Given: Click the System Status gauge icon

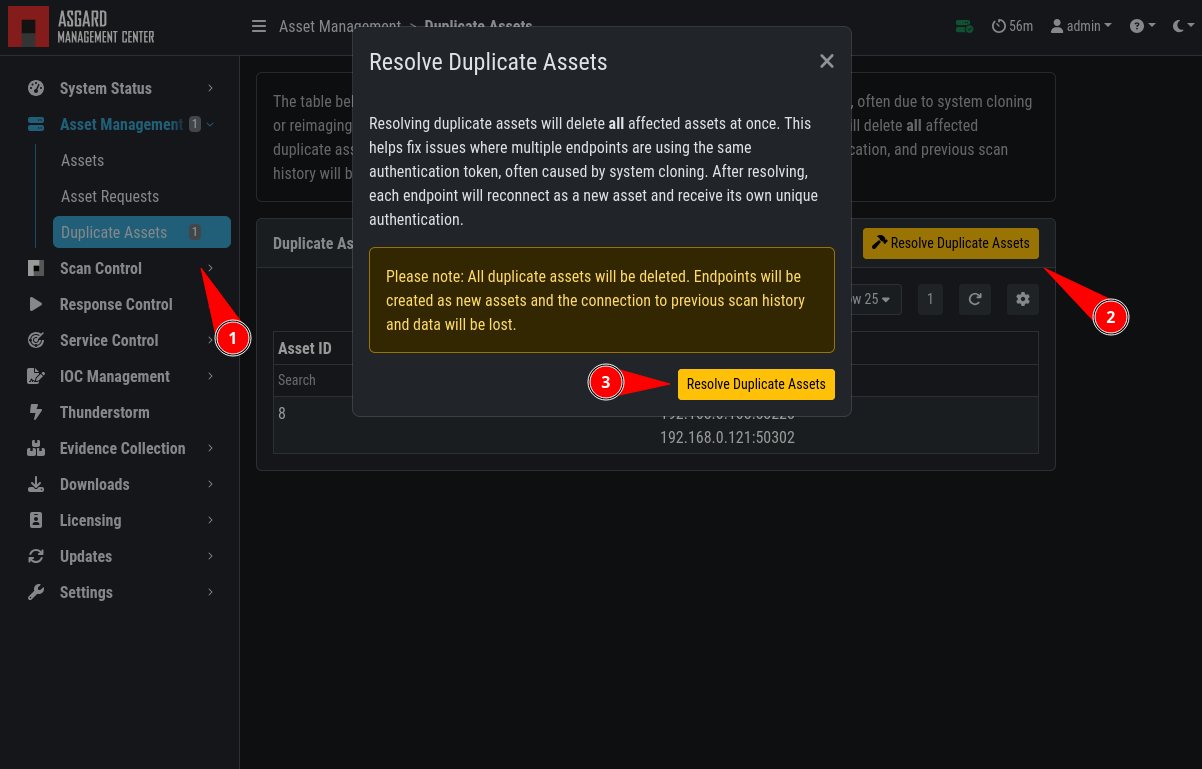Looking at the screenshot, I should coord(36,88).
